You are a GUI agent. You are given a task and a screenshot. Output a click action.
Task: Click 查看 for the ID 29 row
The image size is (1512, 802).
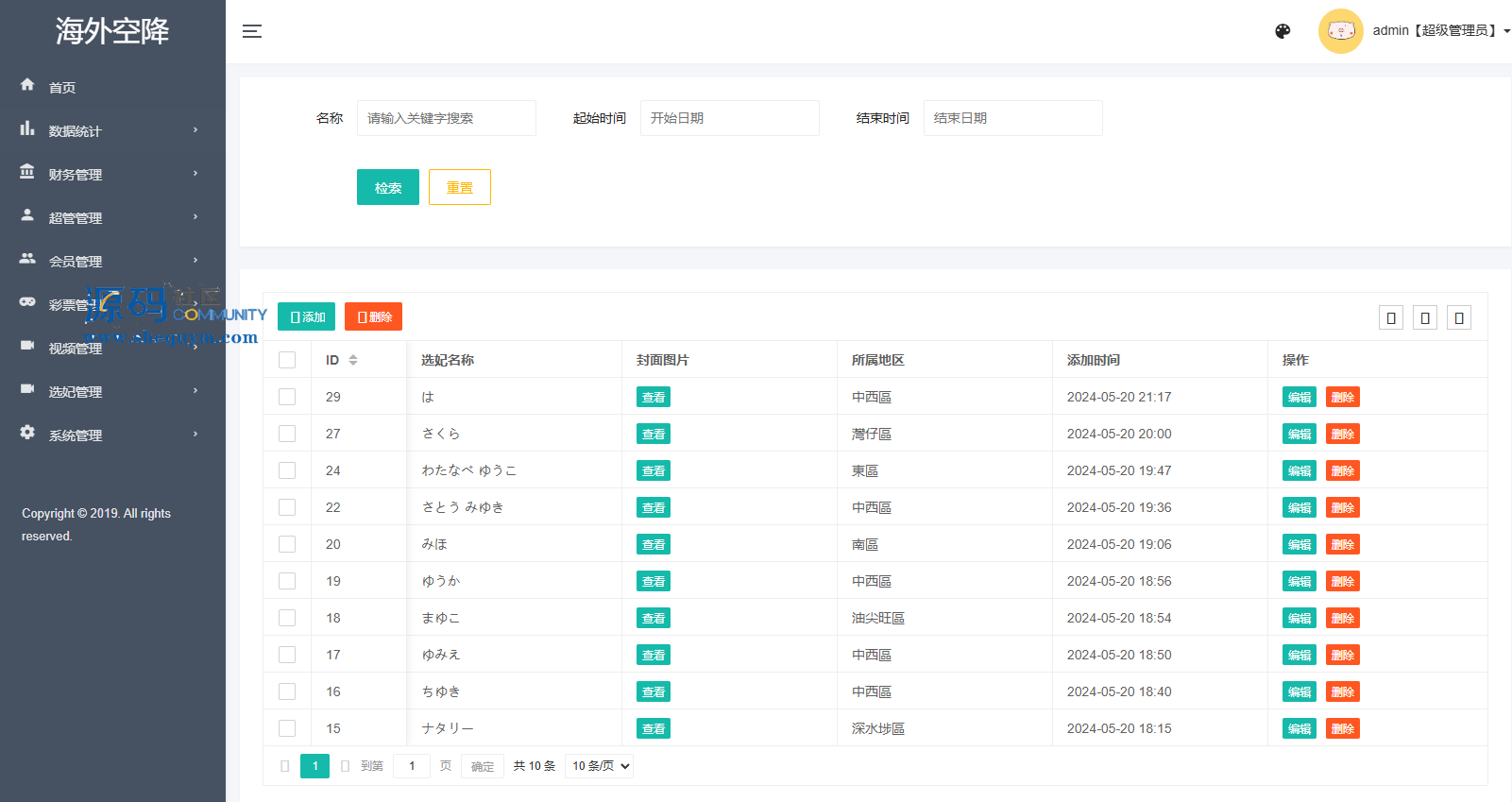tap(654, 397)
